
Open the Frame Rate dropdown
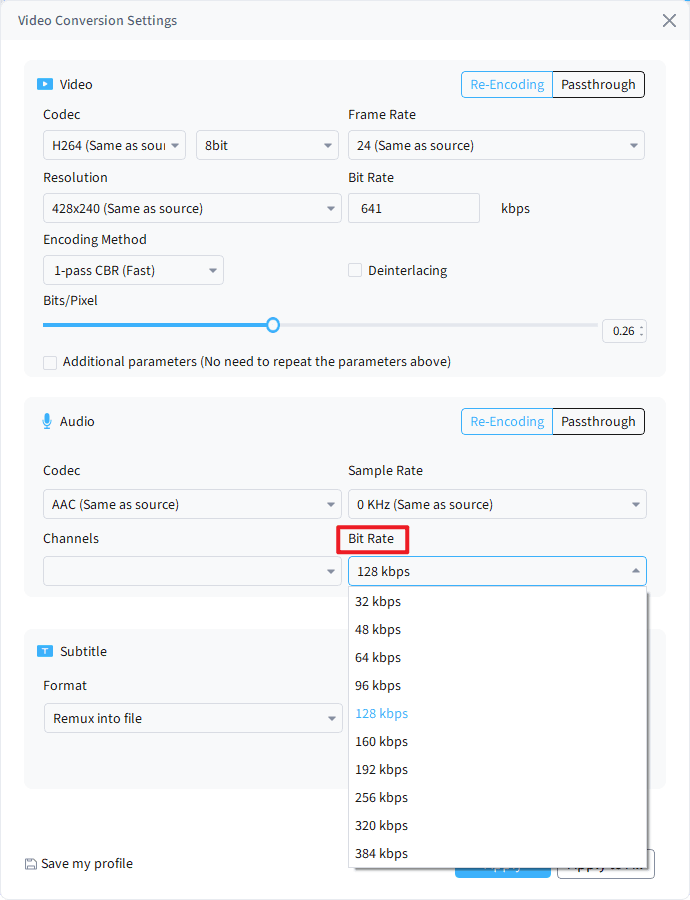pyautogui.click(x=496, y=145)
